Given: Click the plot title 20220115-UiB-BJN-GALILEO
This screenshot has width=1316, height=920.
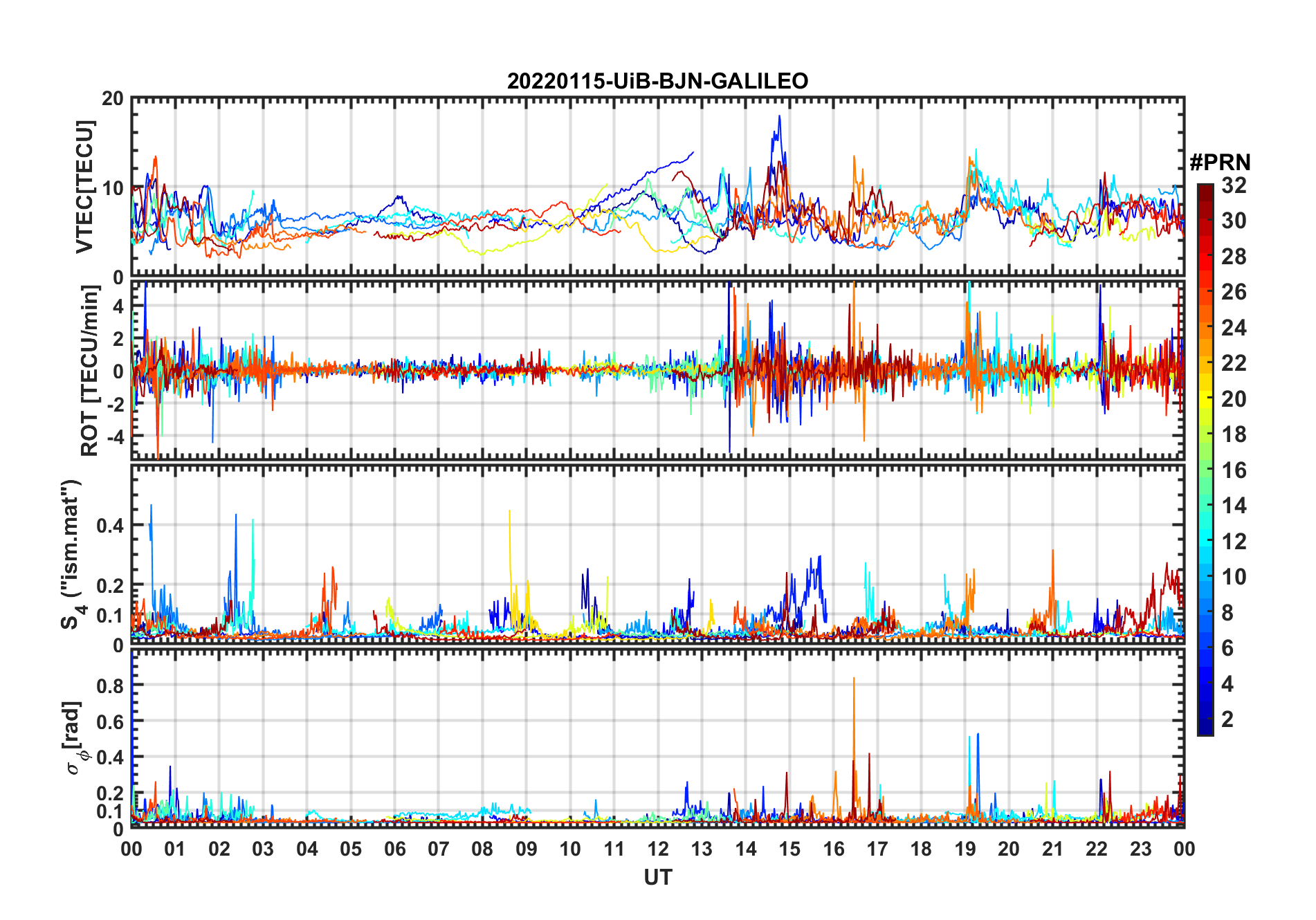Looking at the screenshot, I should pos(657,81).
